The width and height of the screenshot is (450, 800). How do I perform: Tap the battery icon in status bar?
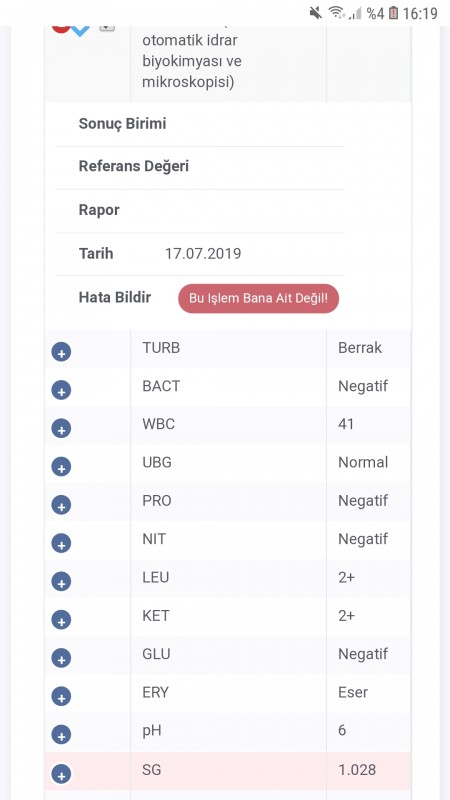393,13
